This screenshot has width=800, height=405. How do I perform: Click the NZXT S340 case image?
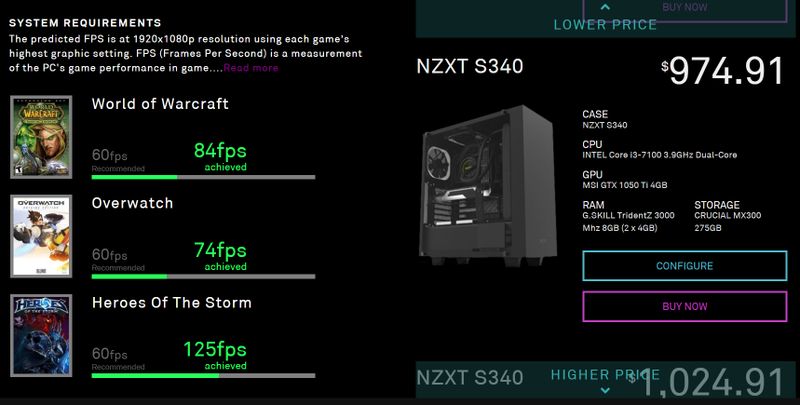coord(488,186)
